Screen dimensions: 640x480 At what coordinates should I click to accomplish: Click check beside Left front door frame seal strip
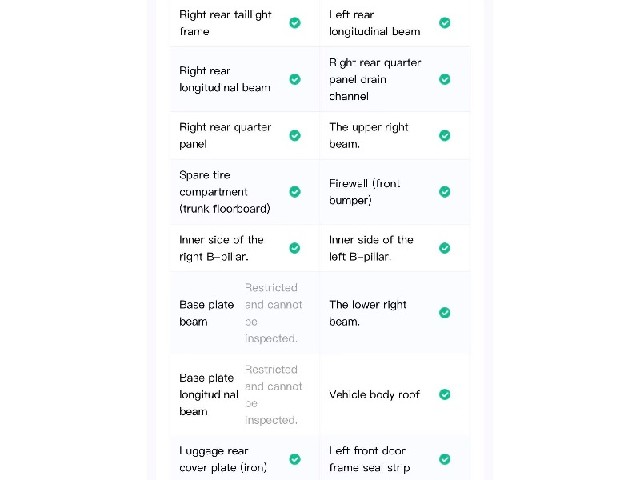[x=444, y=460]
